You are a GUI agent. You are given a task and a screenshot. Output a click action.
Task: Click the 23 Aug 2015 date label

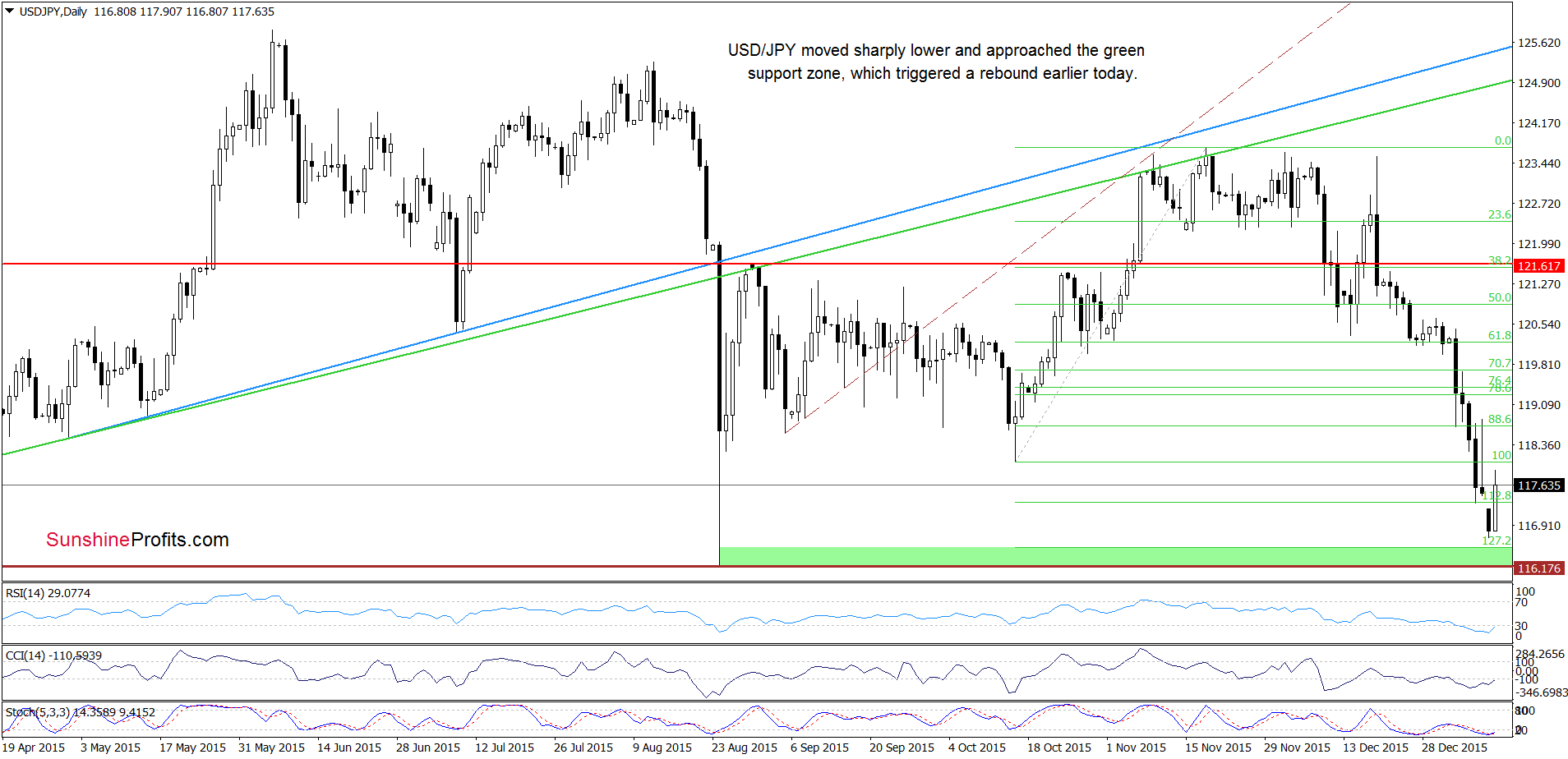click(x=745, y=747)
